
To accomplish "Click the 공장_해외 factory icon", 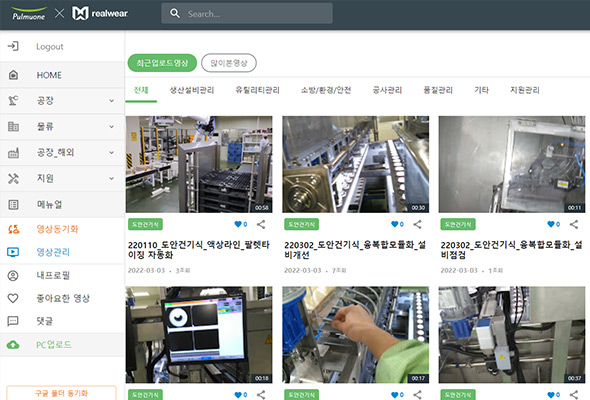I will point(13,152).
